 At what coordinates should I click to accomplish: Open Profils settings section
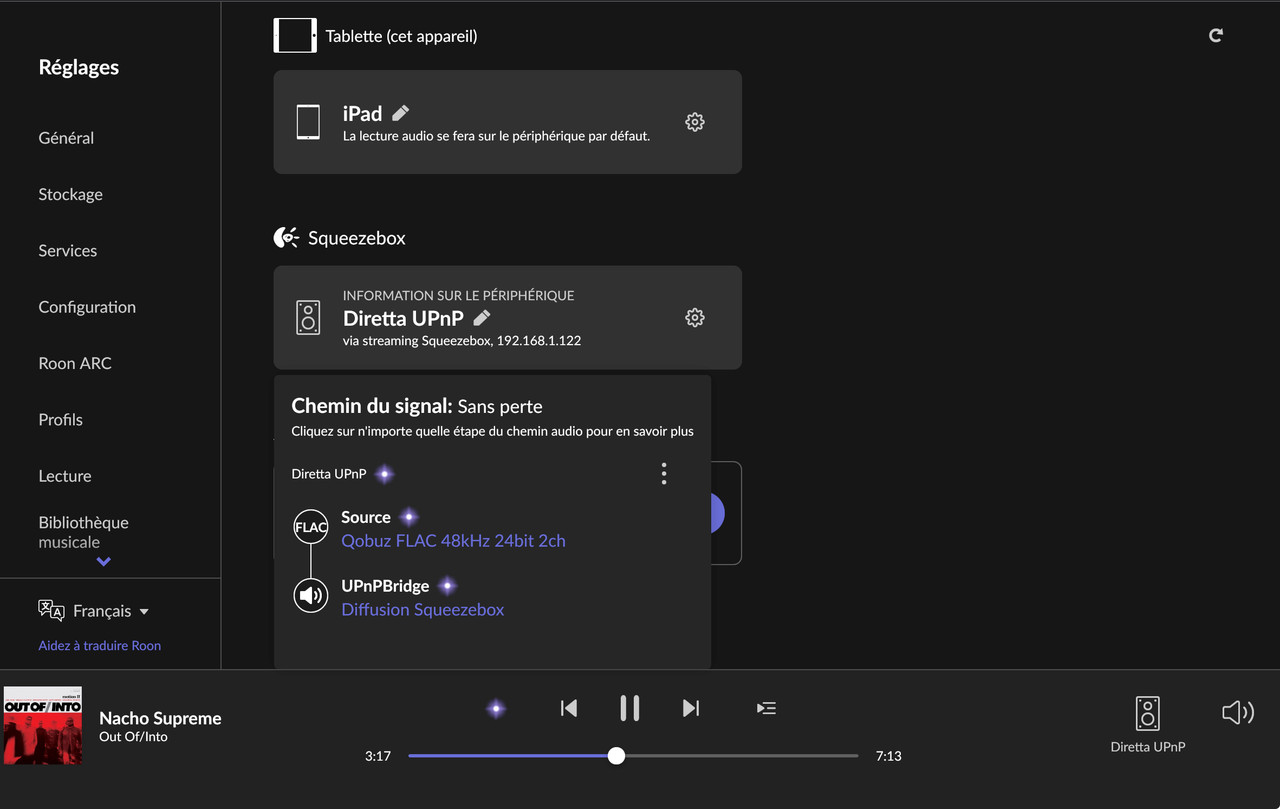60,419
